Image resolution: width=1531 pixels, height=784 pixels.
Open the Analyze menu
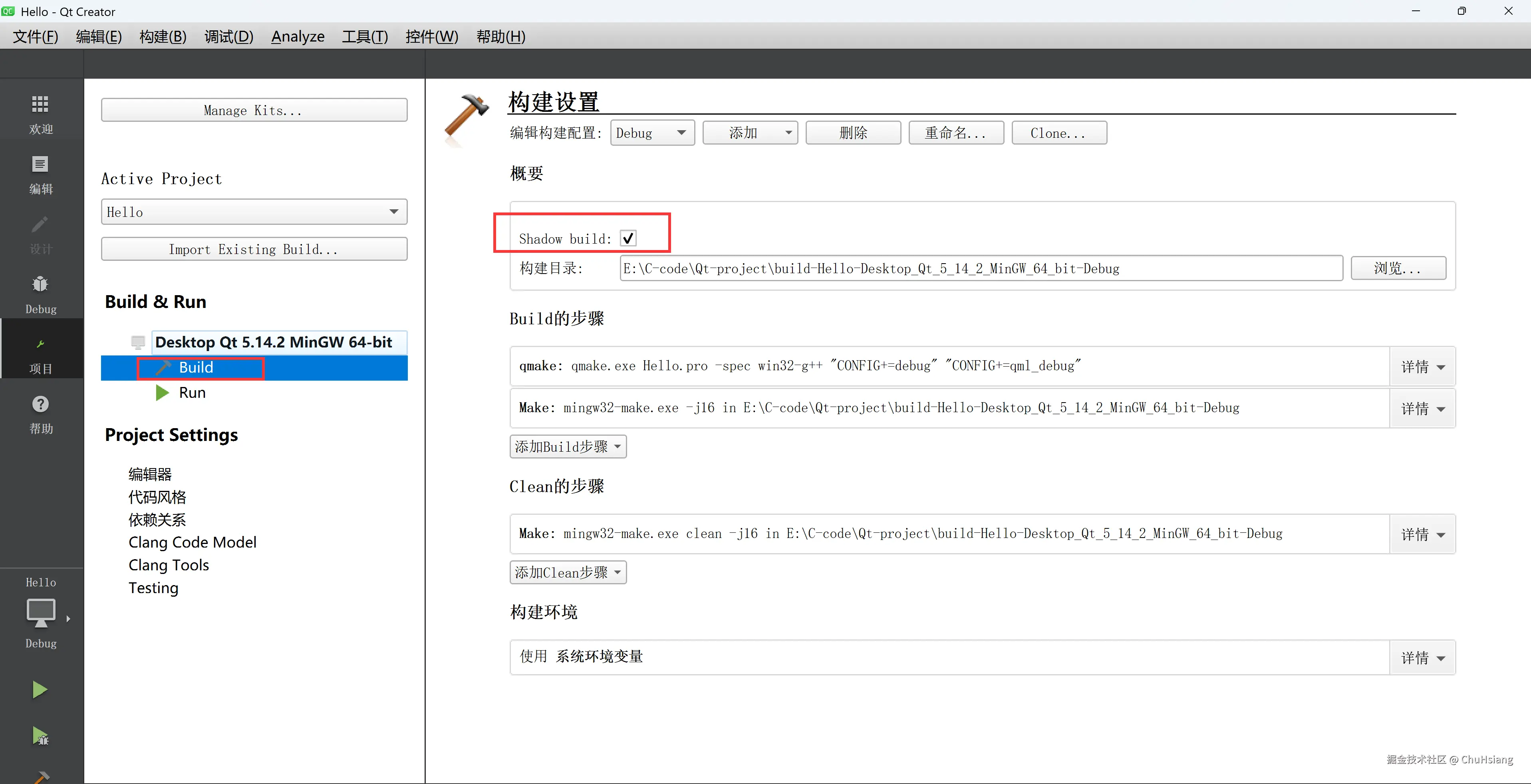tap(298, 37)
